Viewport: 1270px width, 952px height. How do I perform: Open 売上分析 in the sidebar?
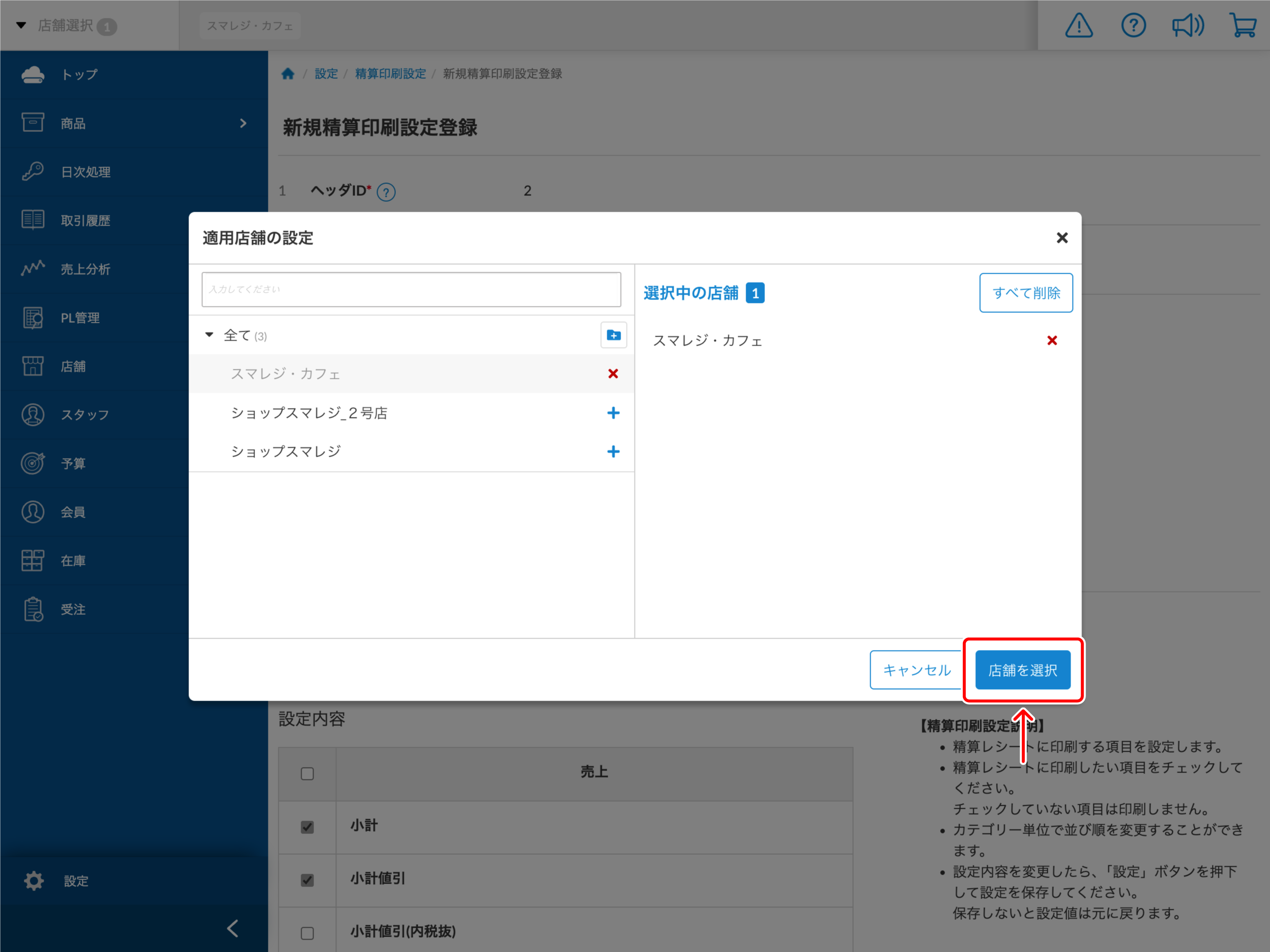pos(95,269)
